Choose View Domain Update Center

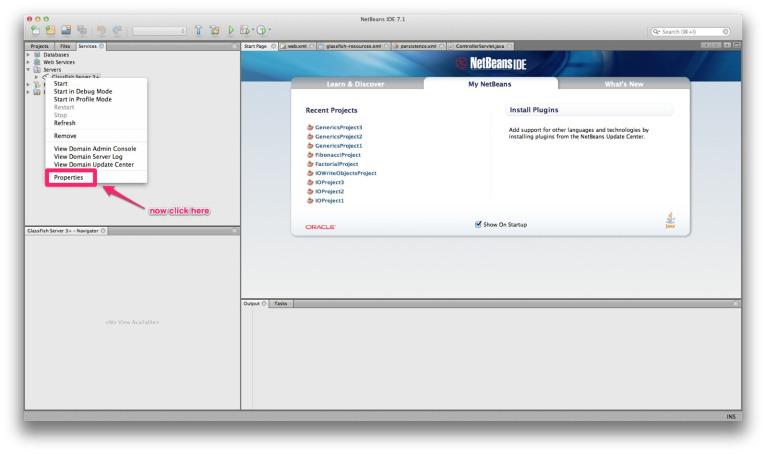click(x=96, y=165)
